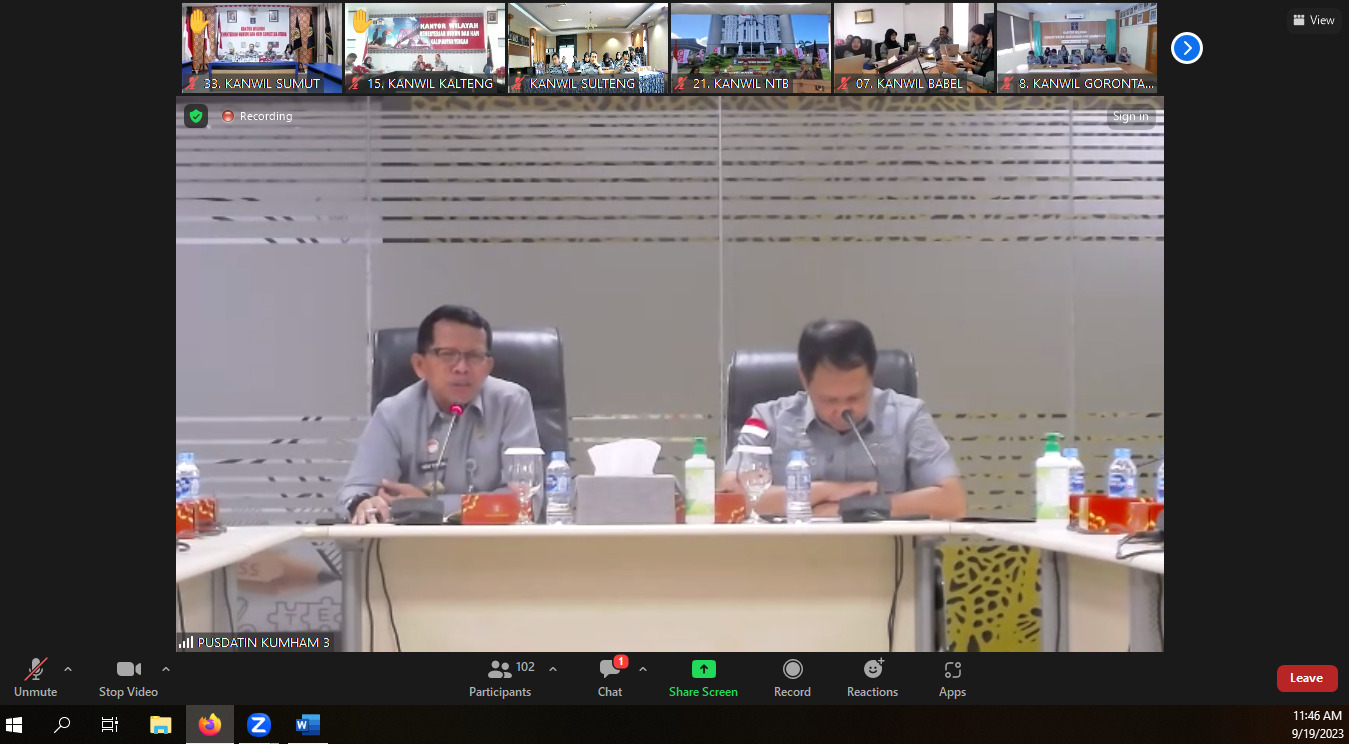Open the Chat panel
The height and width of the screenshot is (744, 1349).
click(x=610, y=677)
